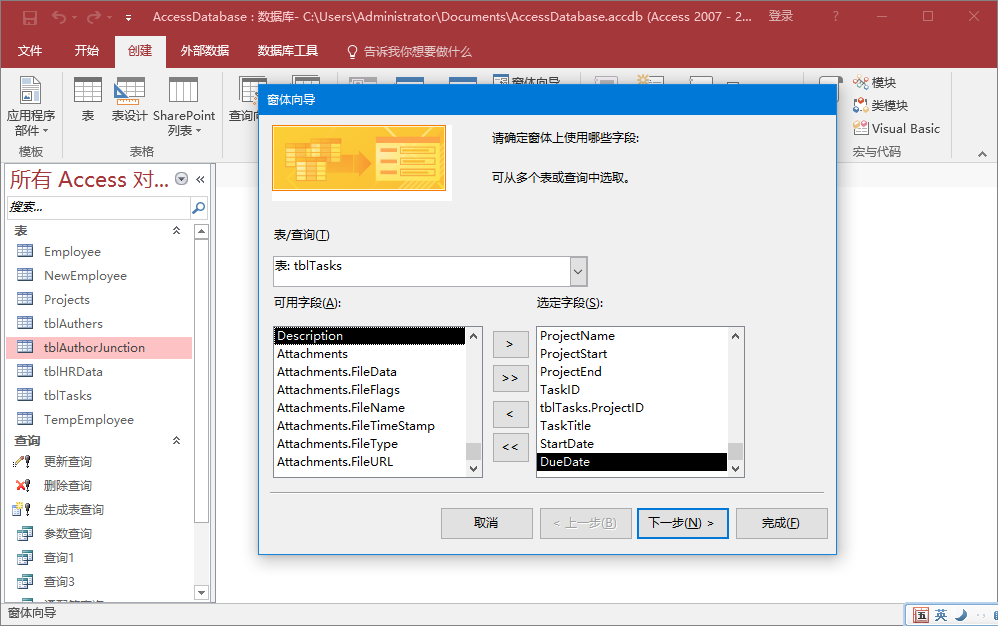998x626 pixels.
Task: Open tblTasks table in navigation pane
Action: tap(67, 396)
